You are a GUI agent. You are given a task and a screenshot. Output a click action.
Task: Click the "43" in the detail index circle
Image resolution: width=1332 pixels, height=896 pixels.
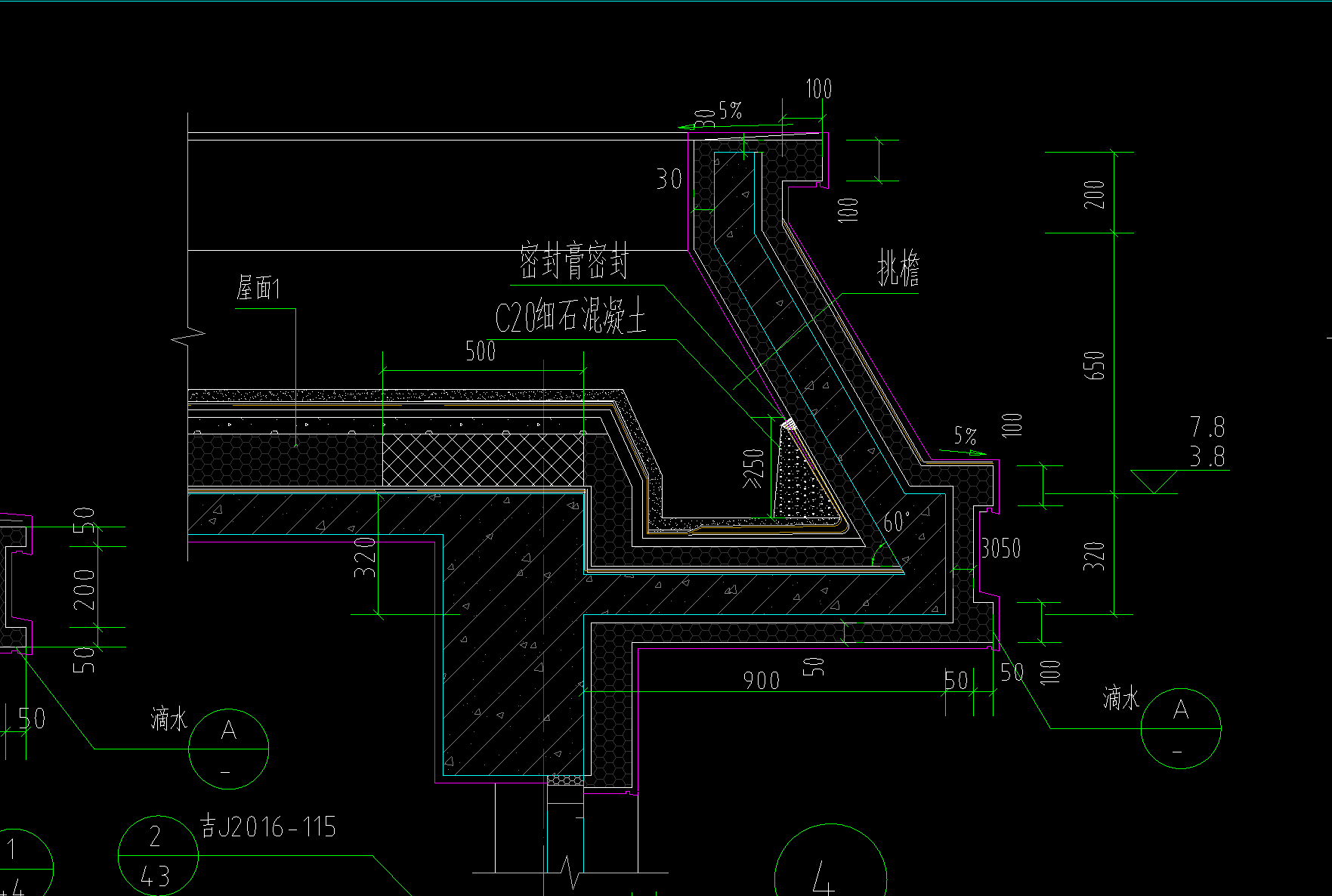tap(156, 877)
